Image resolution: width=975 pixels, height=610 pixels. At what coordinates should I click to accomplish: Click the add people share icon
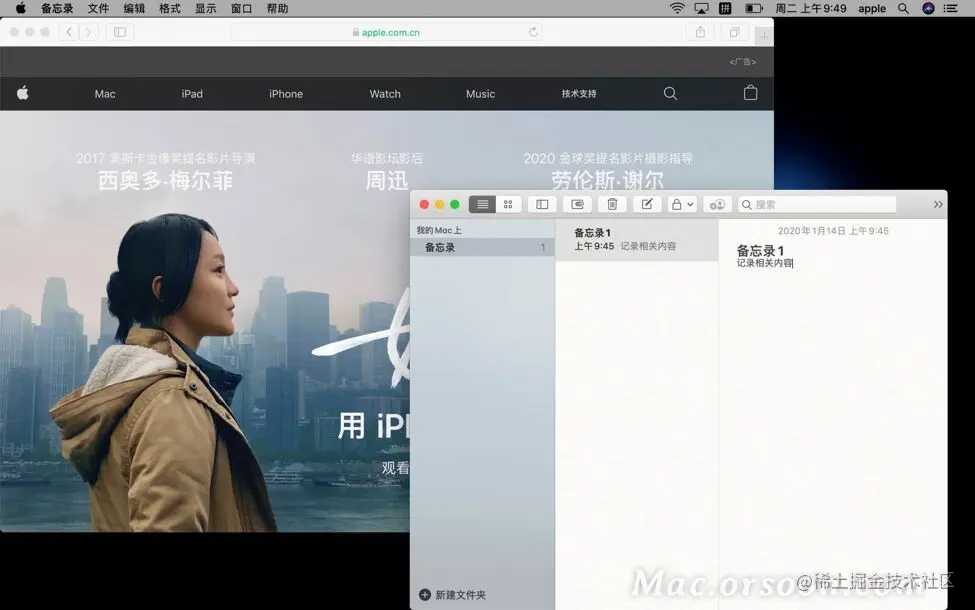(717, 205)
